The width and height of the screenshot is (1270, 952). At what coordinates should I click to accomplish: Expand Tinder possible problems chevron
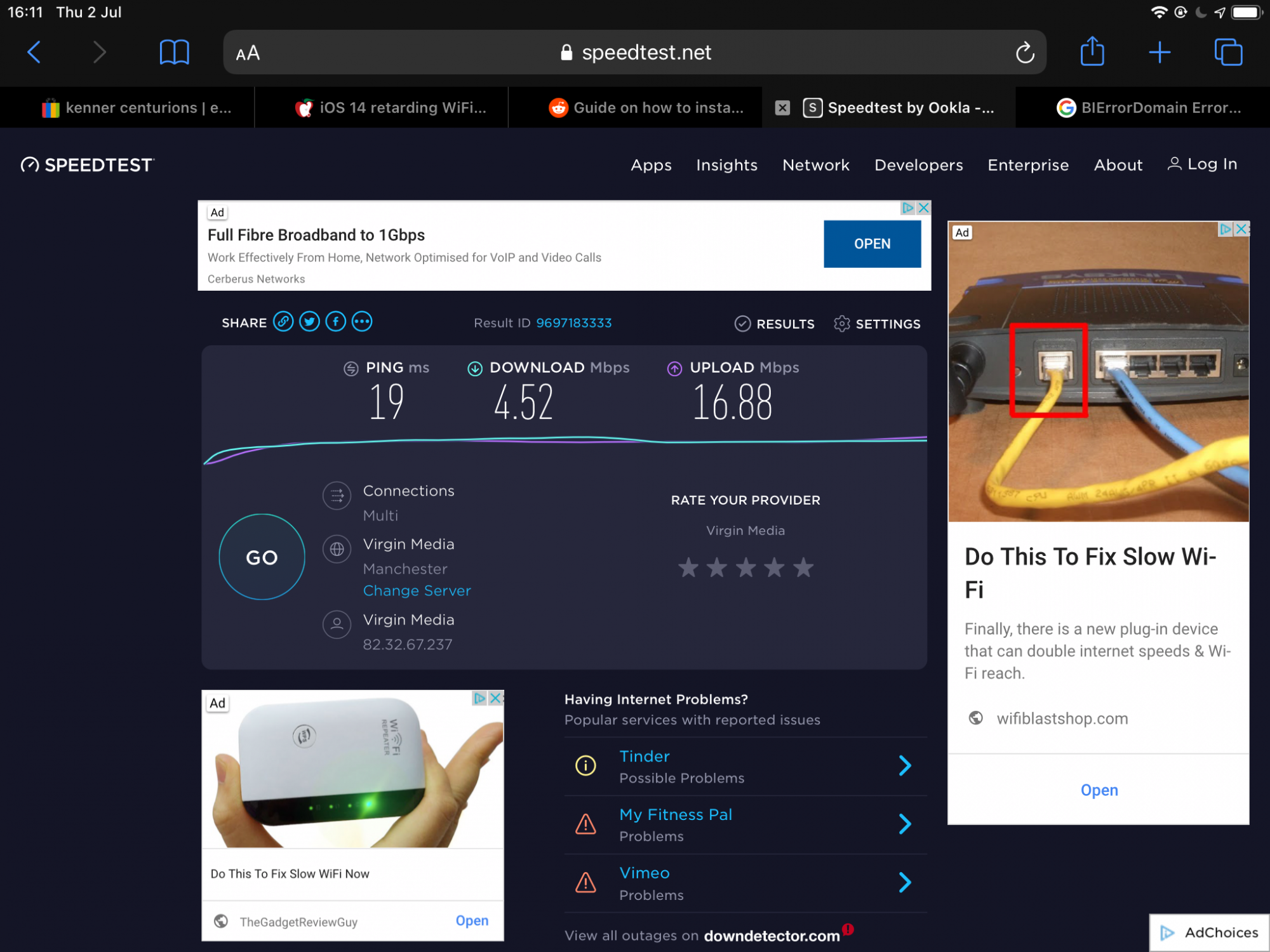coord(905,766)
